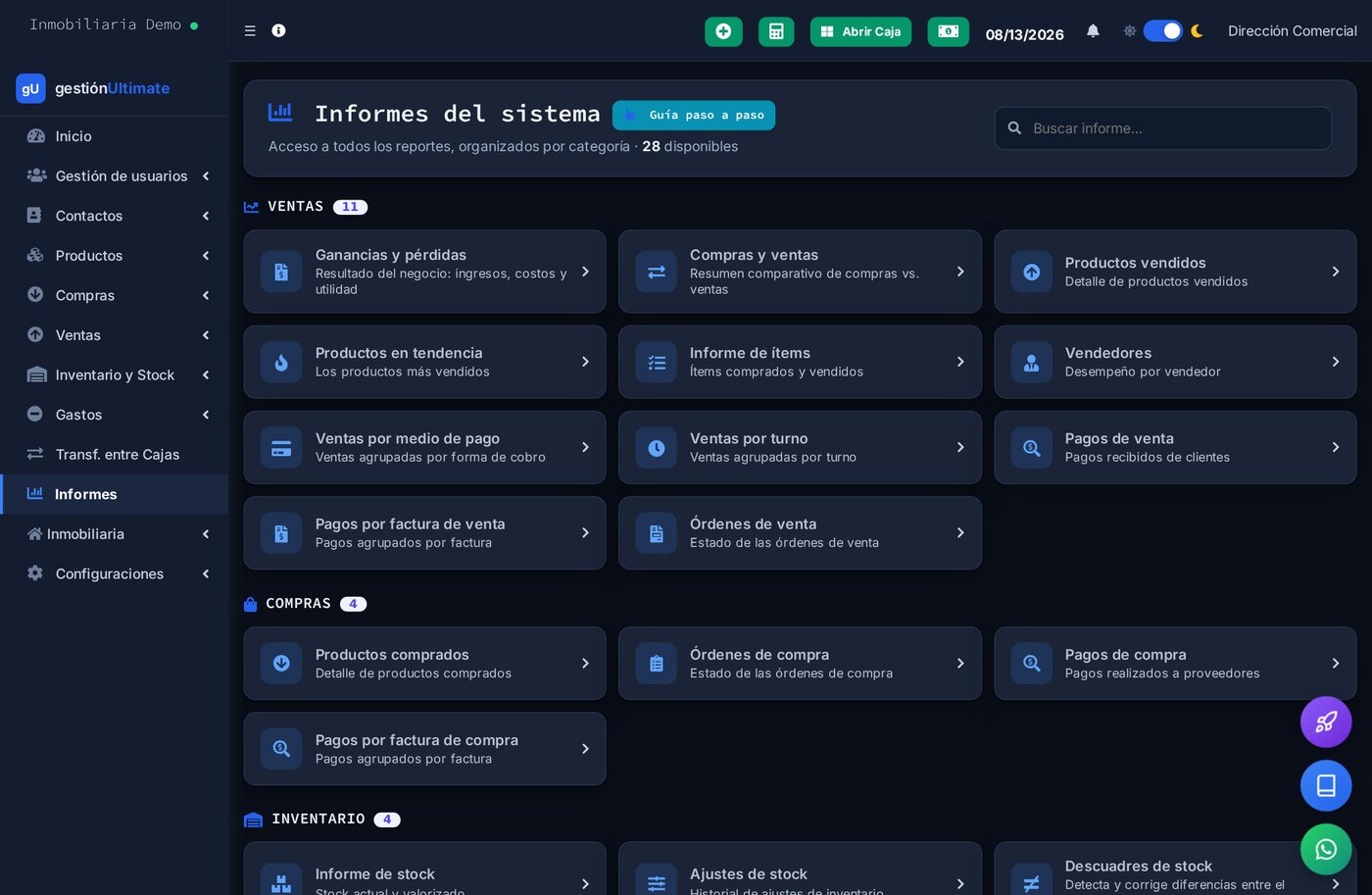Open the Ganancias y pérdidas report
The image size is (1372, 895).
point(424,272)
